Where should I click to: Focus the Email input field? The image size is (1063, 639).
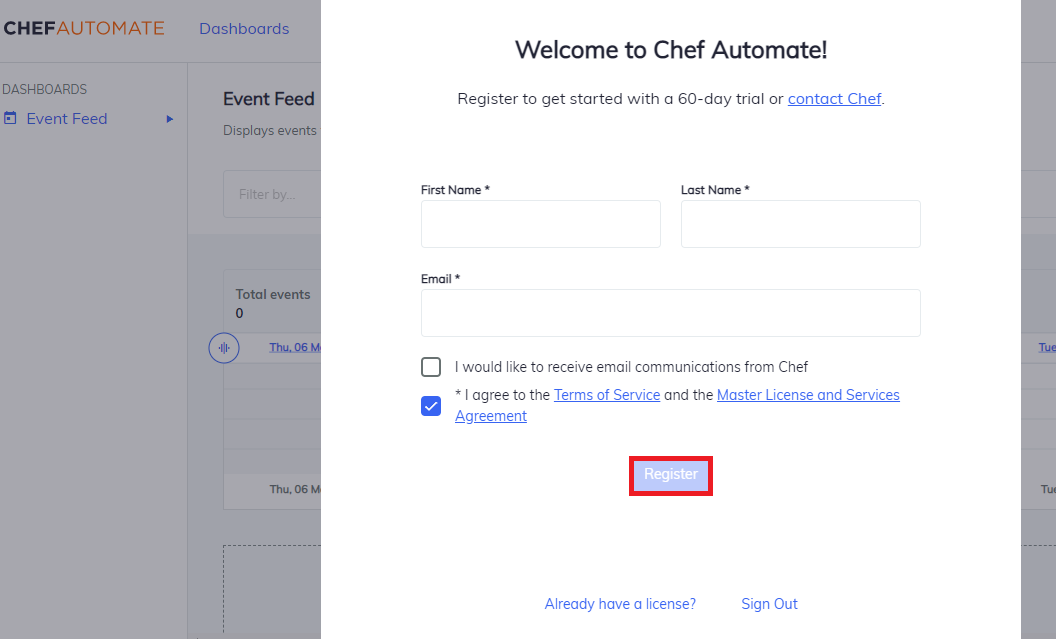[670, 312]
